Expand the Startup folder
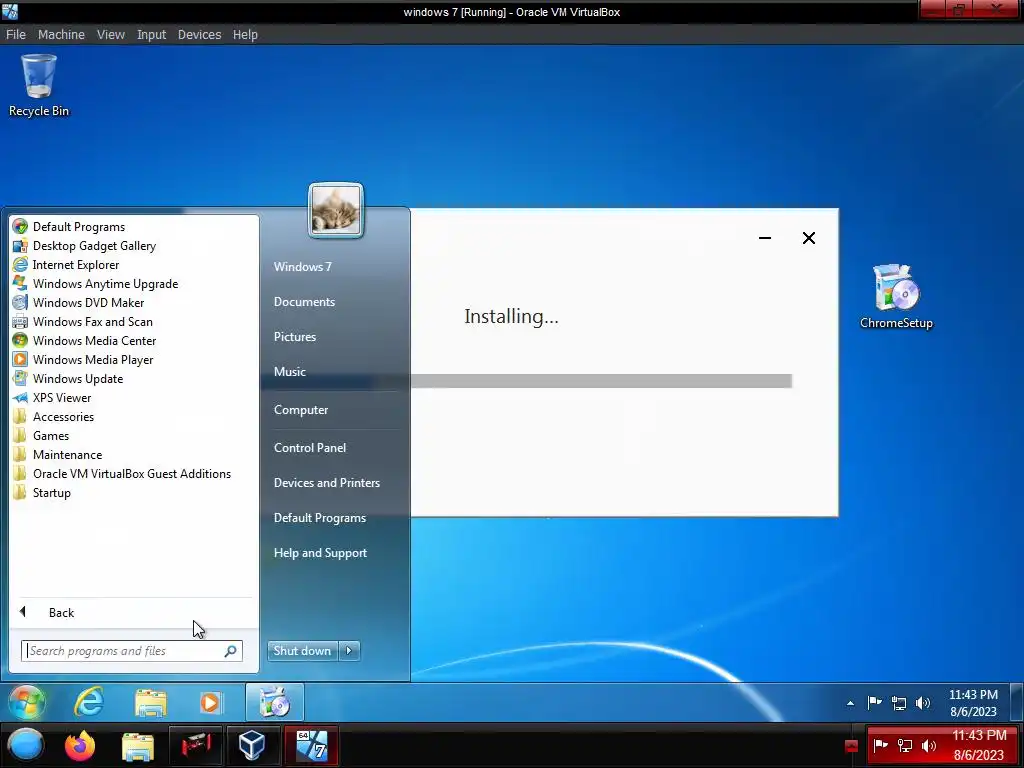This screenshot has height=768, width=1024. tap(51, 492)
